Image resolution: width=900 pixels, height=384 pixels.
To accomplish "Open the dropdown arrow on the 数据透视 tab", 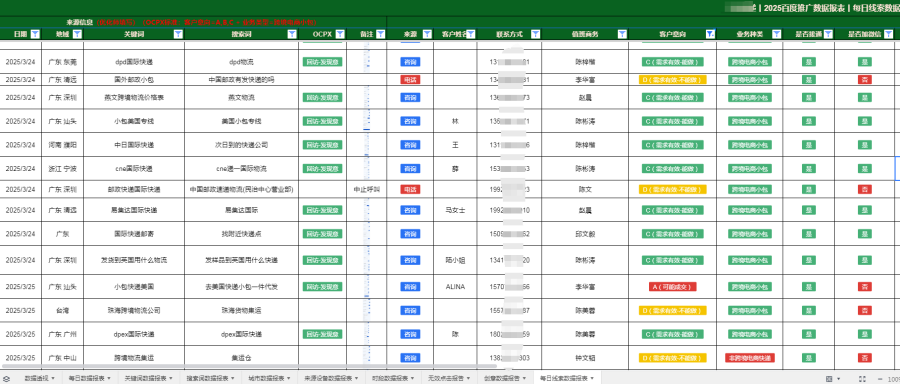I will 53,379.
